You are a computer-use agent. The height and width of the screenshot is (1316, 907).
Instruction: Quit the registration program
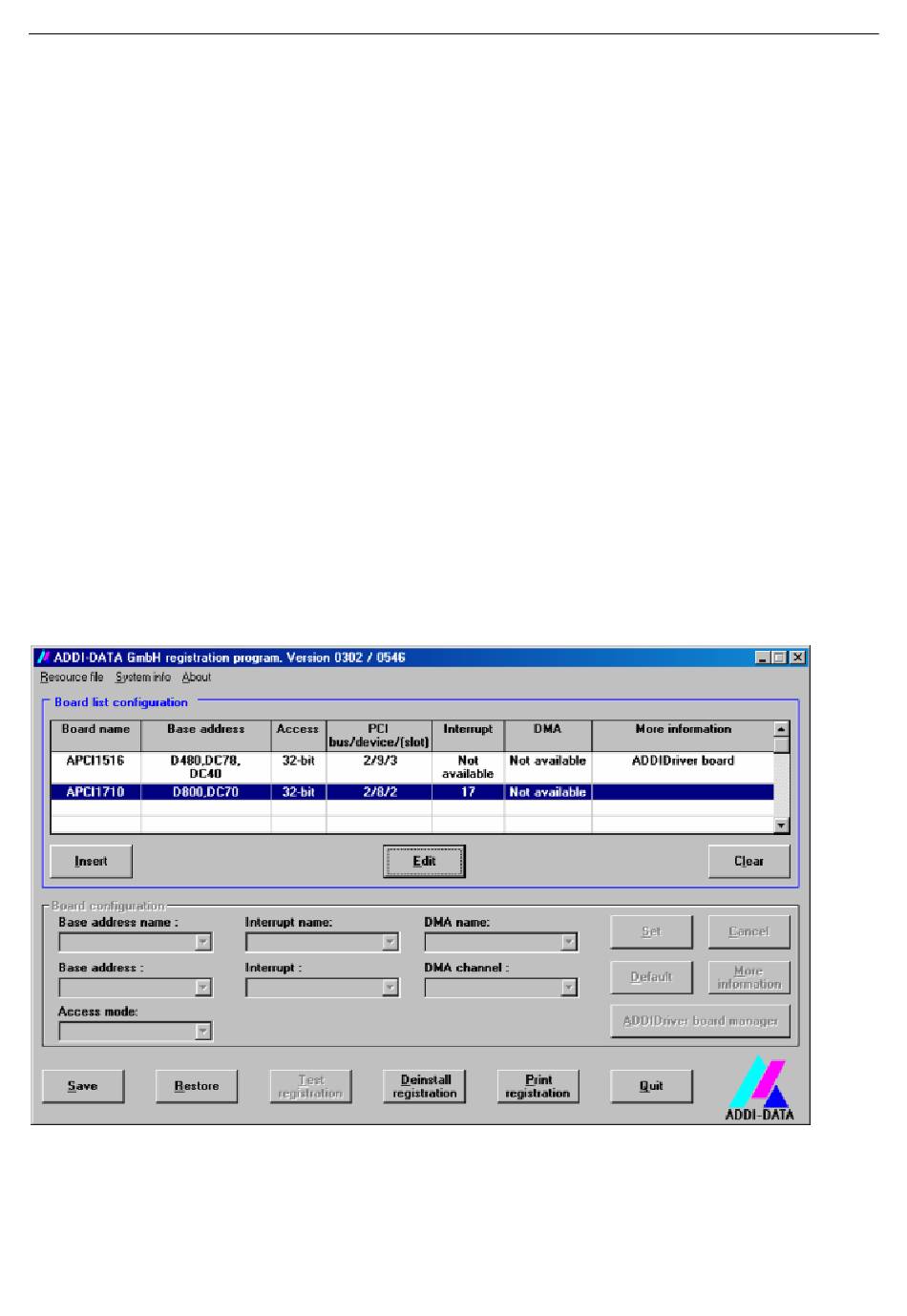(651, 1086)
